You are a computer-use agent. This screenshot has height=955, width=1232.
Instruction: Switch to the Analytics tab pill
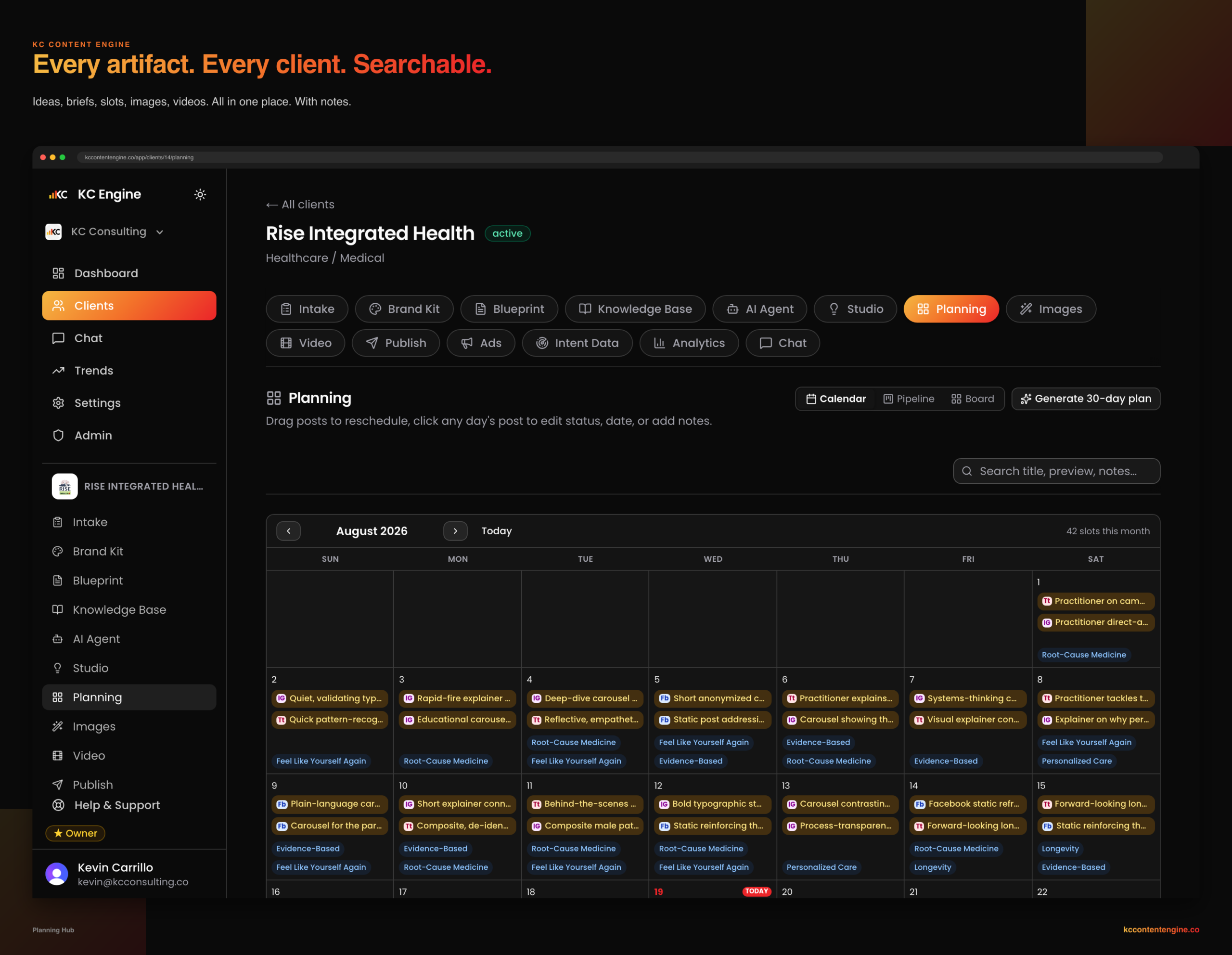[x=689, y=343]
